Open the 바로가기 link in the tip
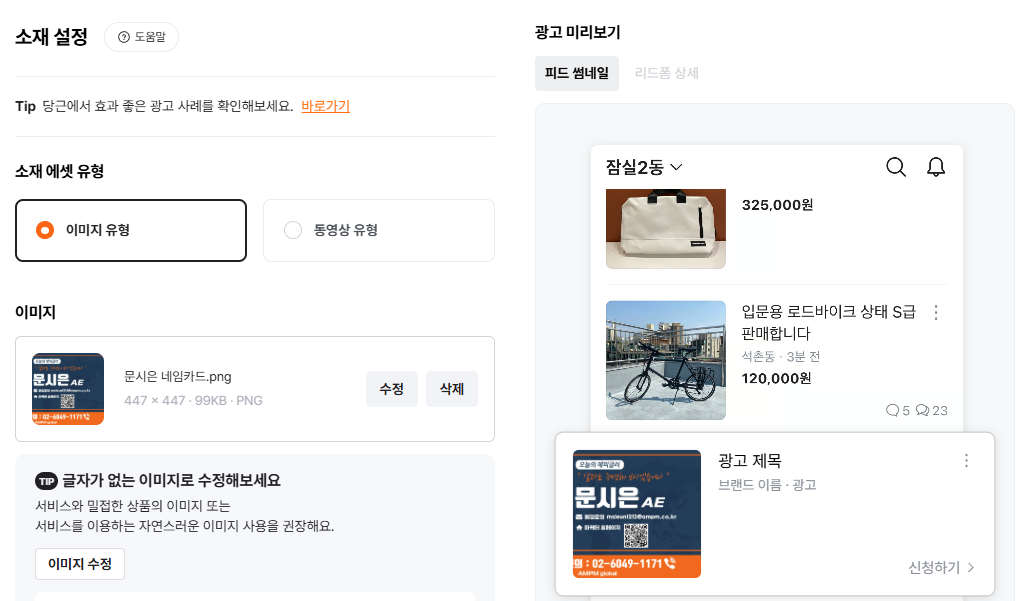1027x601 pixels. (x=326, y=106)
